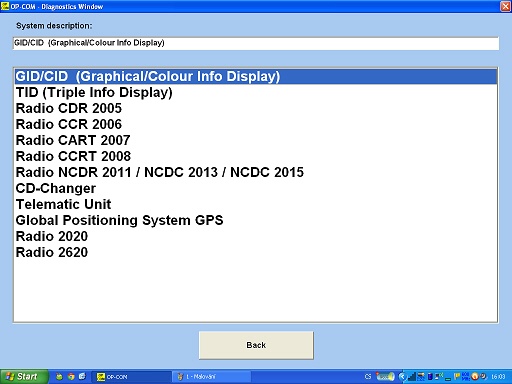
Task: Choose CD-Changer from system list
Action: pyautogui.click(x=256, y=188)
